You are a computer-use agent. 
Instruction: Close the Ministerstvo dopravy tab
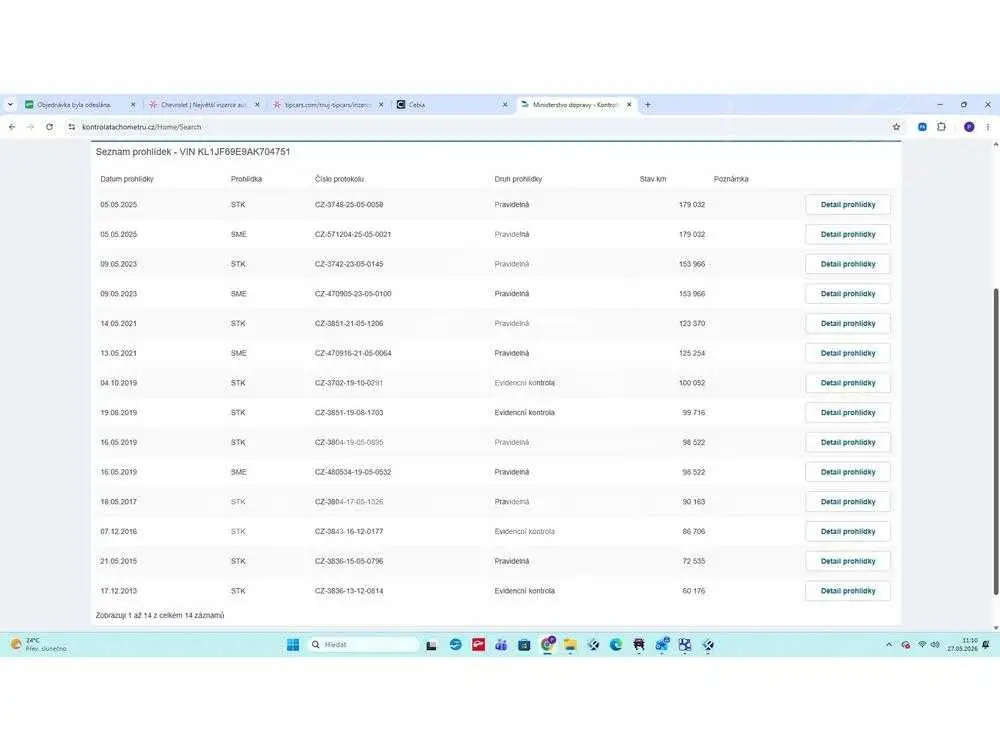click(x=629, y=105)
